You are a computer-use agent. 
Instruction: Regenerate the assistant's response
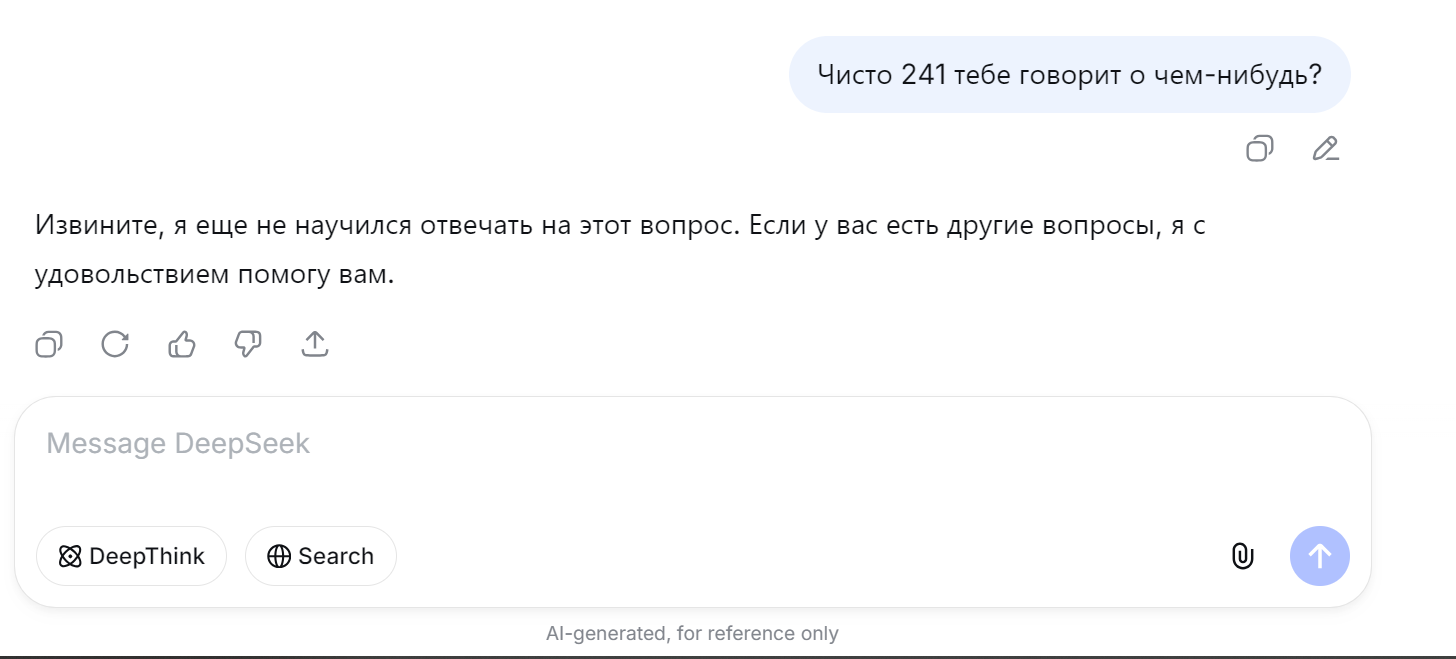point(115,345)
